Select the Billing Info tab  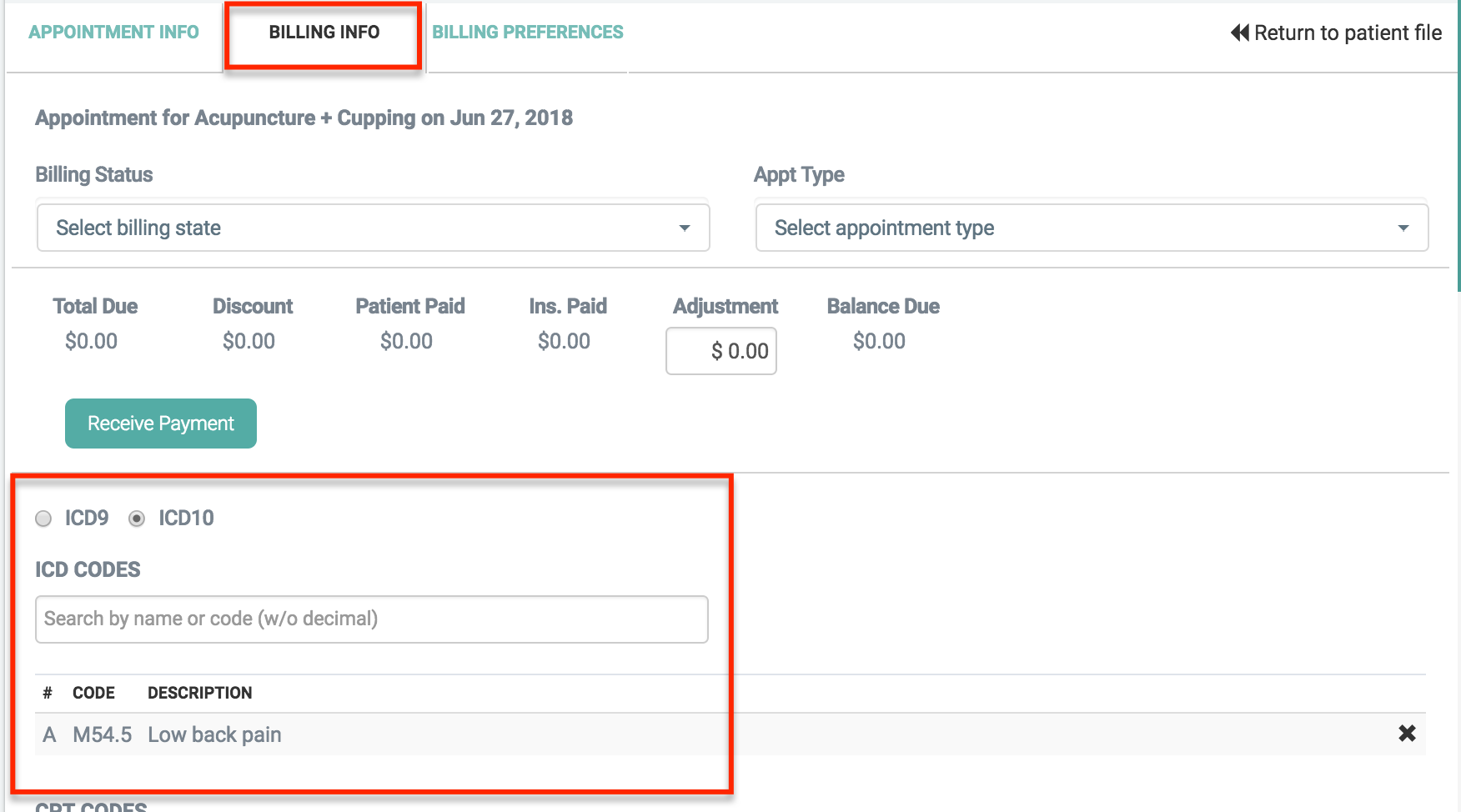[324, 33]
